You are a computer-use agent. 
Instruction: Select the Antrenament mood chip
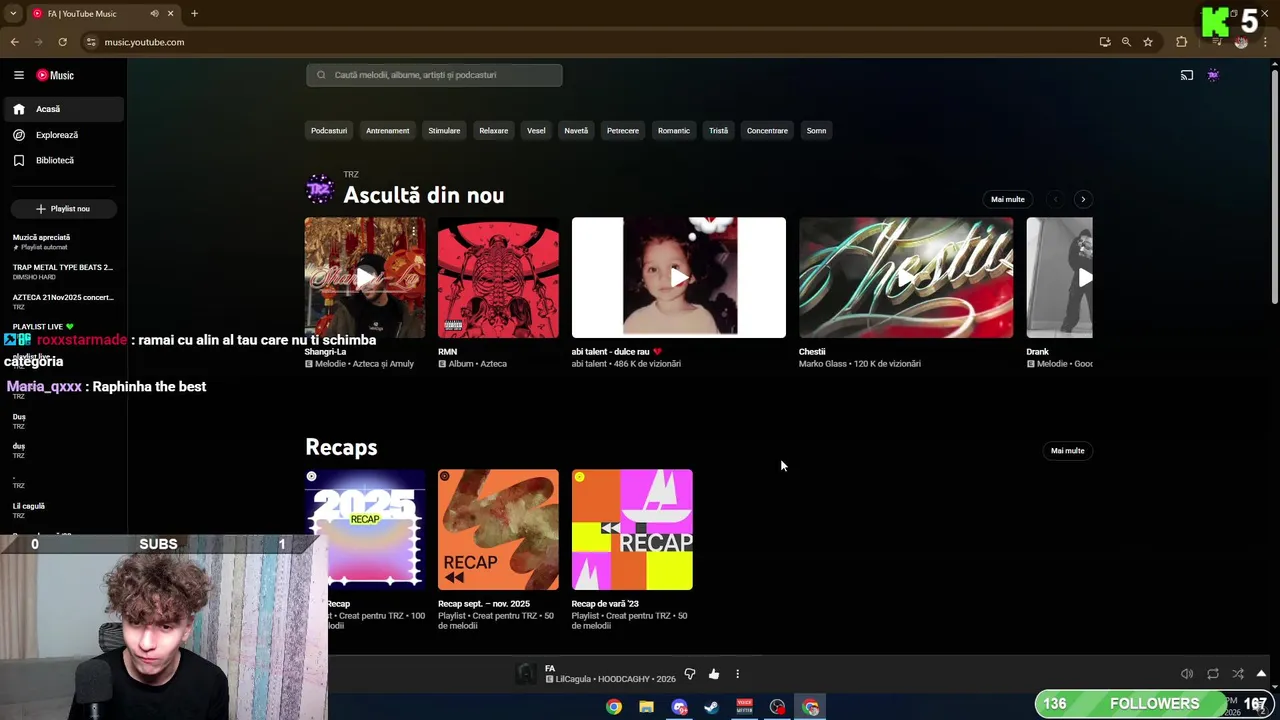click(x=388, y=131)
